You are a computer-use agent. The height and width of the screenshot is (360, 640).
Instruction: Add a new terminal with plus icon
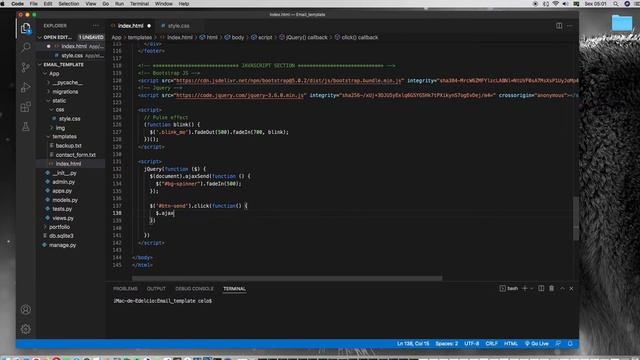[x=525, y=289]
